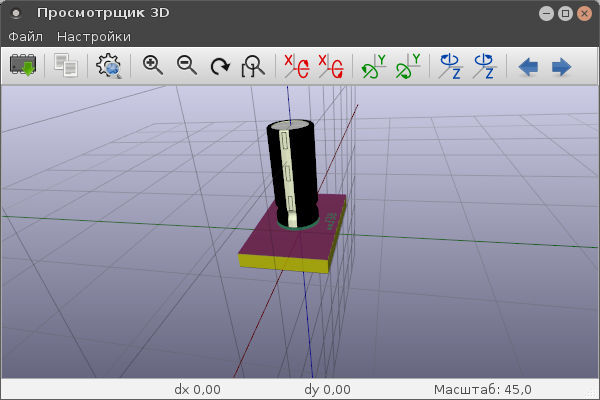The height and width of the screenshot is (400, 600).
Task: Click the window menu dot in the title bar
Action: click(x=16, y=13)
